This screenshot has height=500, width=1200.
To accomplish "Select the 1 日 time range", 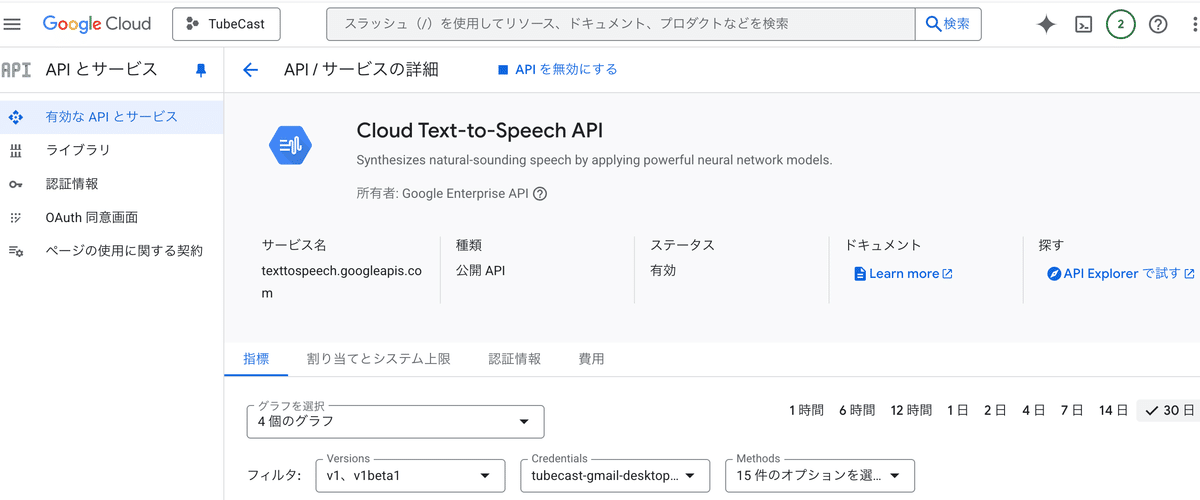I will point(957,410).
